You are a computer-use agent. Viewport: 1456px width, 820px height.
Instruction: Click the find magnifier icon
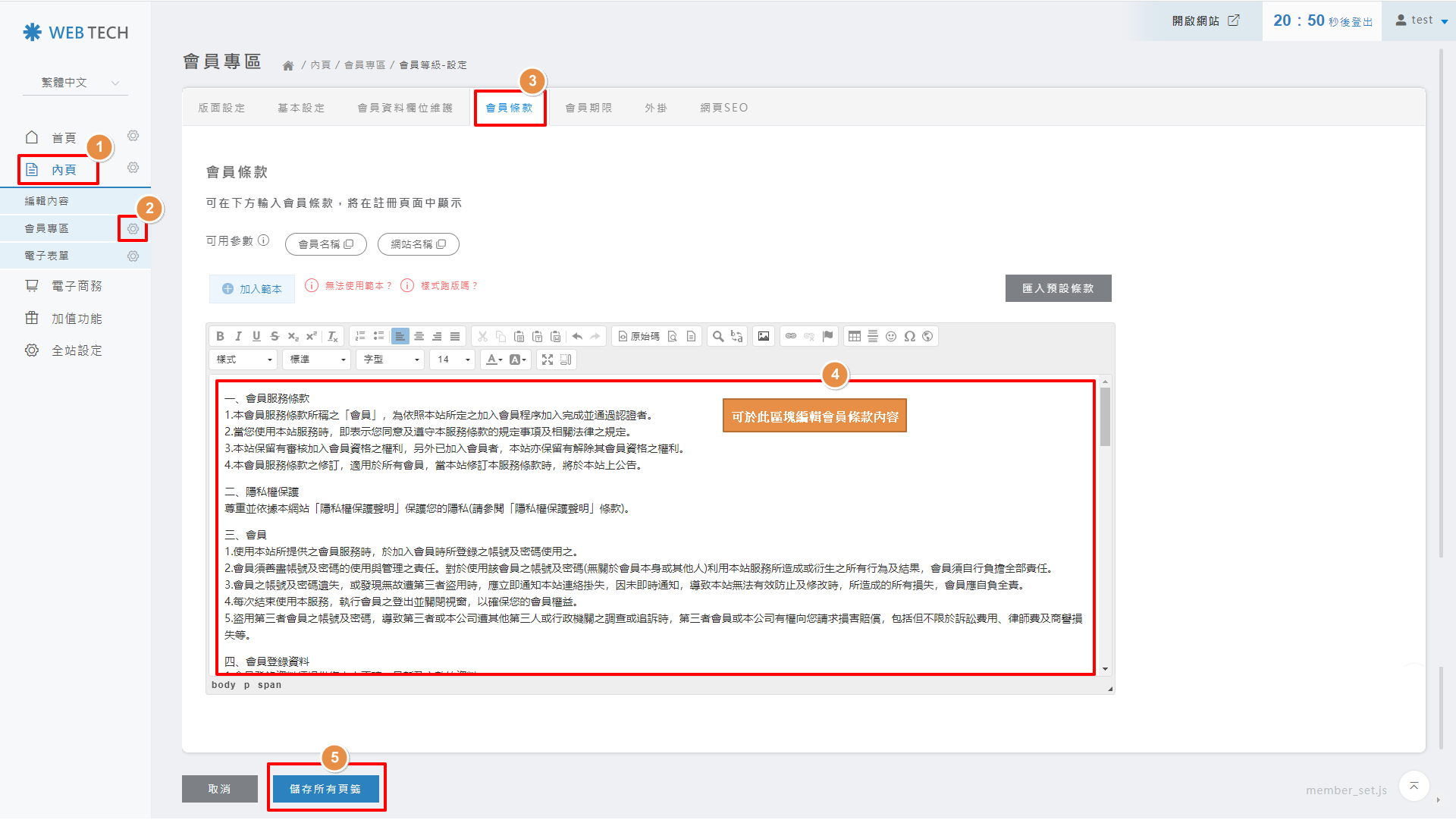point(718,337)
